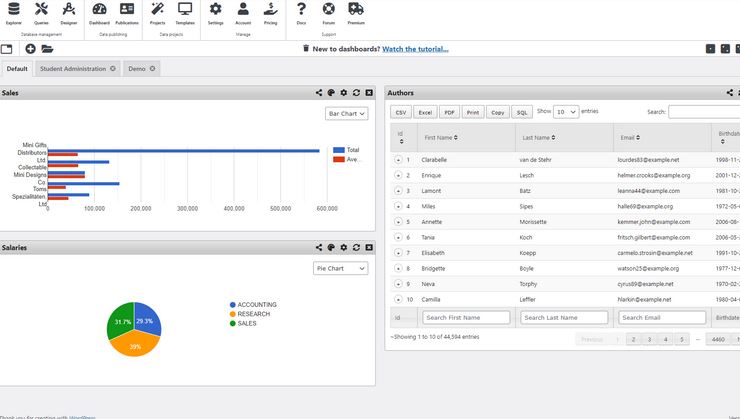Screen dimensions: 740x419
Task: Export Authors table as CSV
Action: coord(401,112)
